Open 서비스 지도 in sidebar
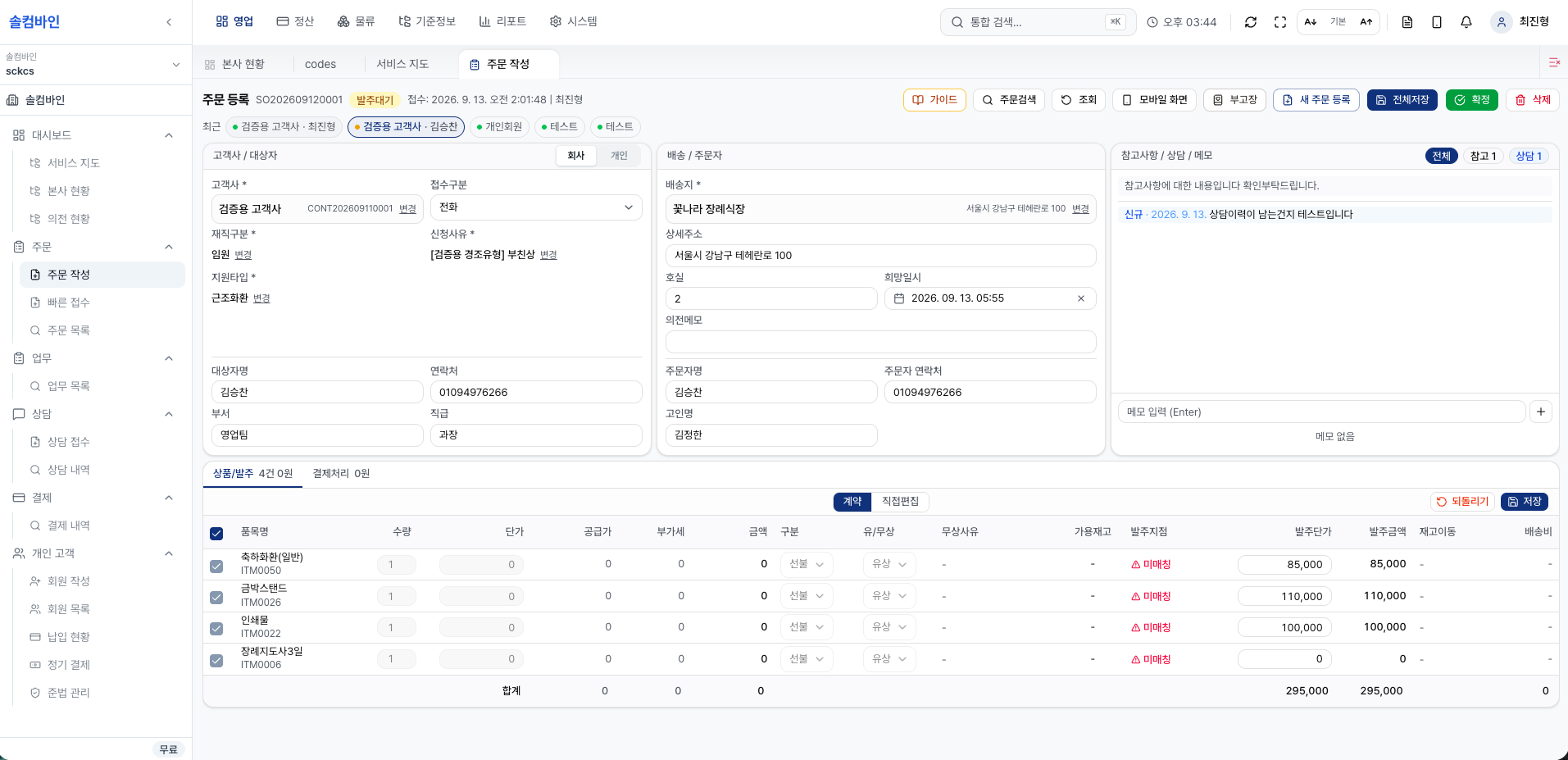Screen dimensions: 1568x760 pyautogui.click(x=102, y=163)
